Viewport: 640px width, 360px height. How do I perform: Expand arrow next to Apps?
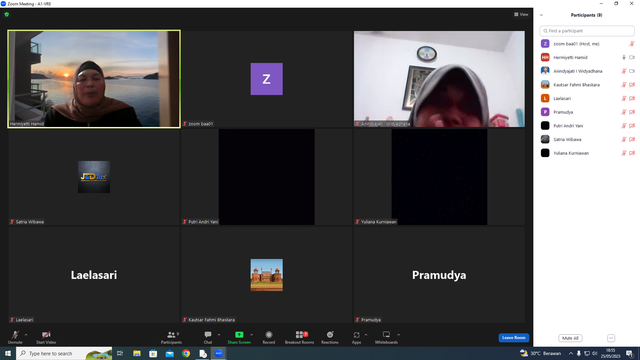click(x=366, y=335)
